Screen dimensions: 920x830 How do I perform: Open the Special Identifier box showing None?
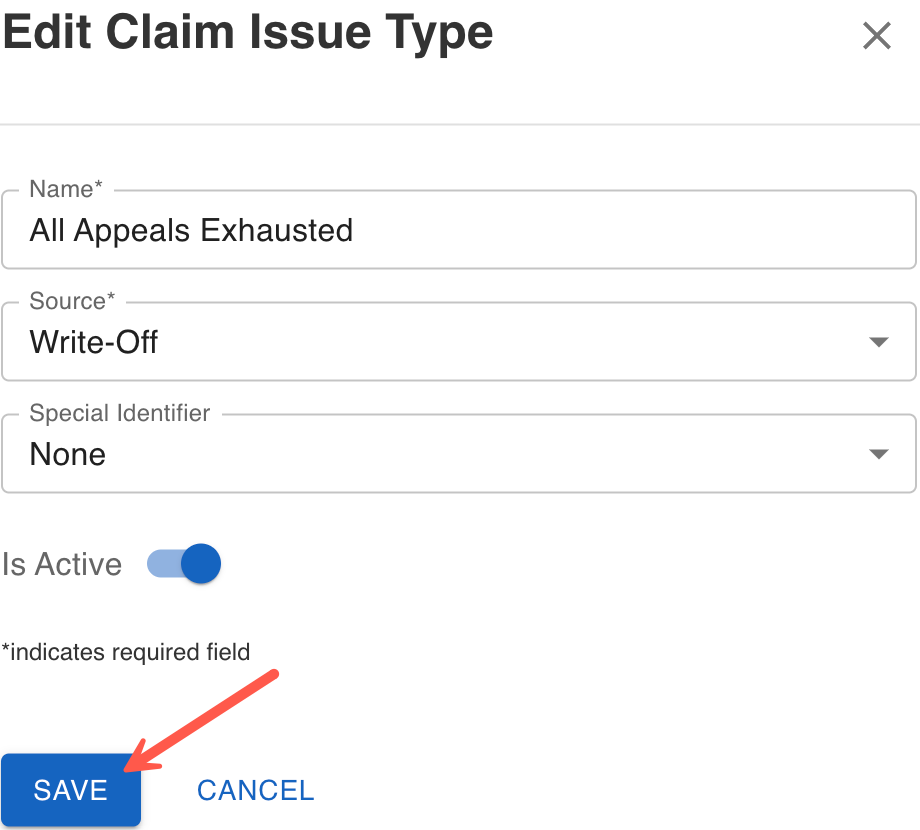[x=440, y=455]
